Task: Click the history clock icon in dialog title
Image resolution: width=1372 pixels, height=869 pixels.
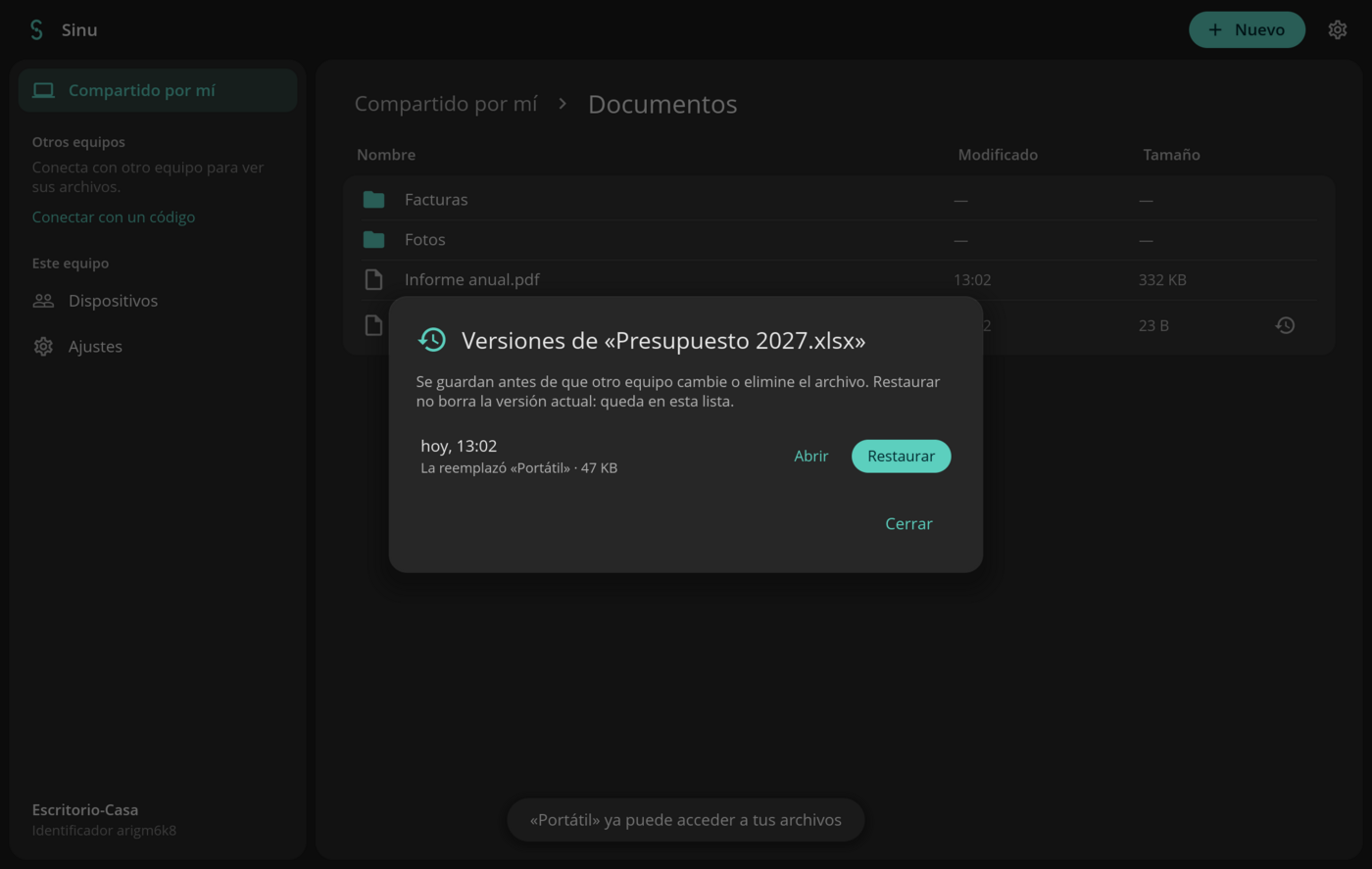Action: pyautogui.click(x=432, y=340)
